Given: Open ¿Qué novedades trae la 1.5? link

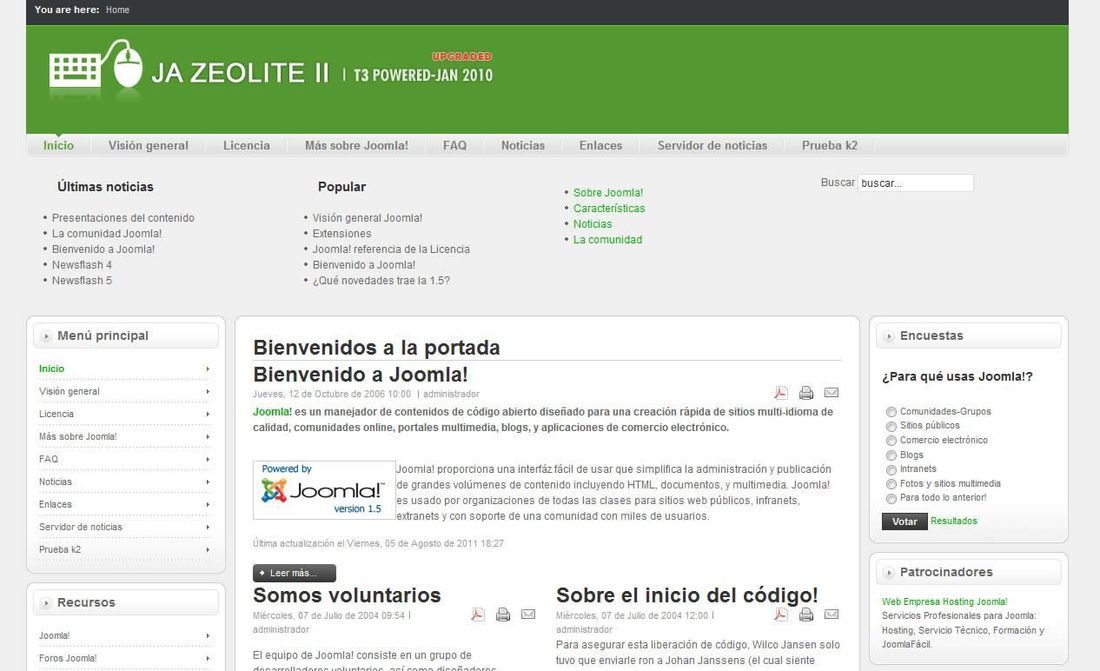Looking at the screenshot, I should (381, 281).
